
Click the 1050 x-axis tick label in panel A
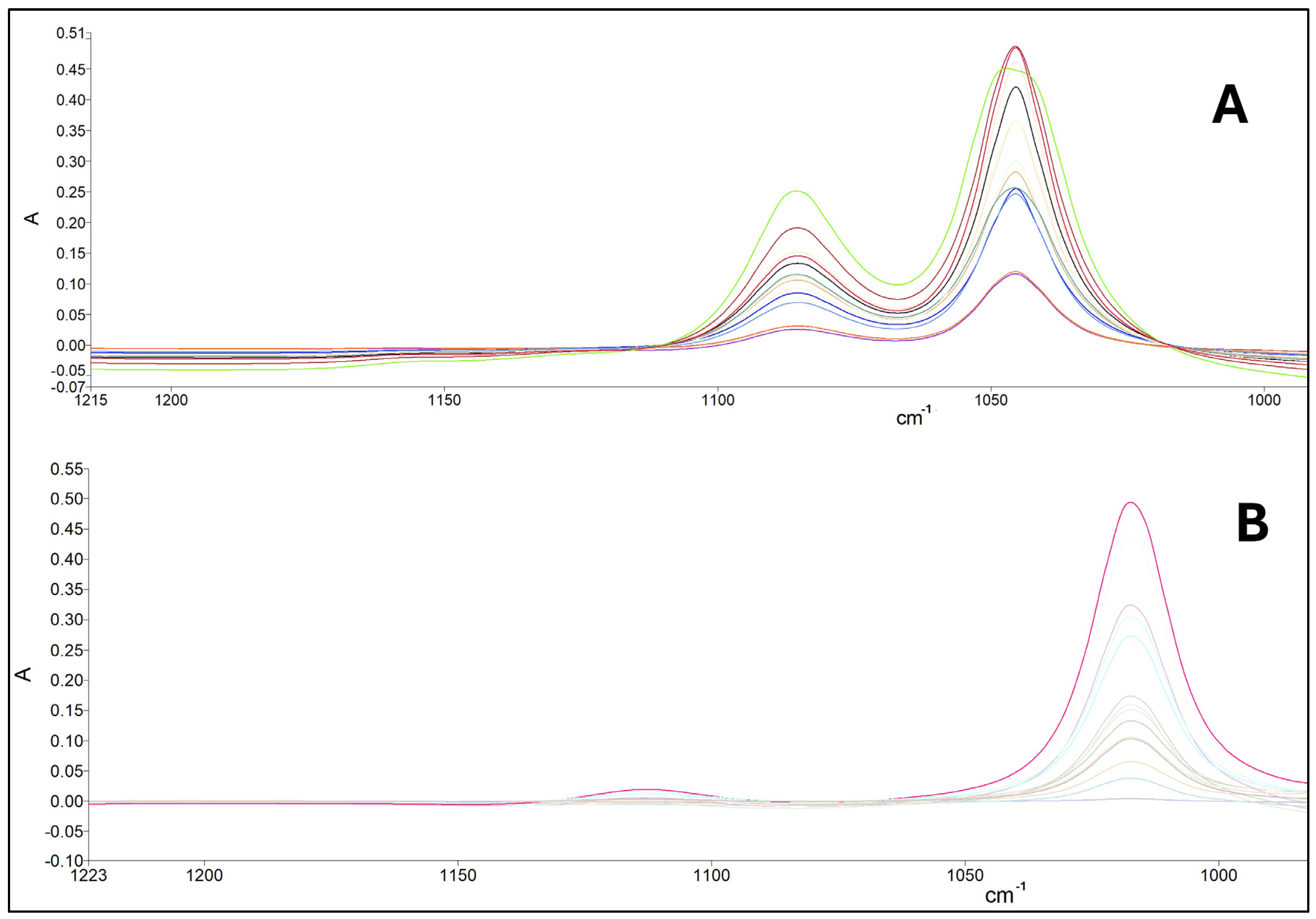991,401
